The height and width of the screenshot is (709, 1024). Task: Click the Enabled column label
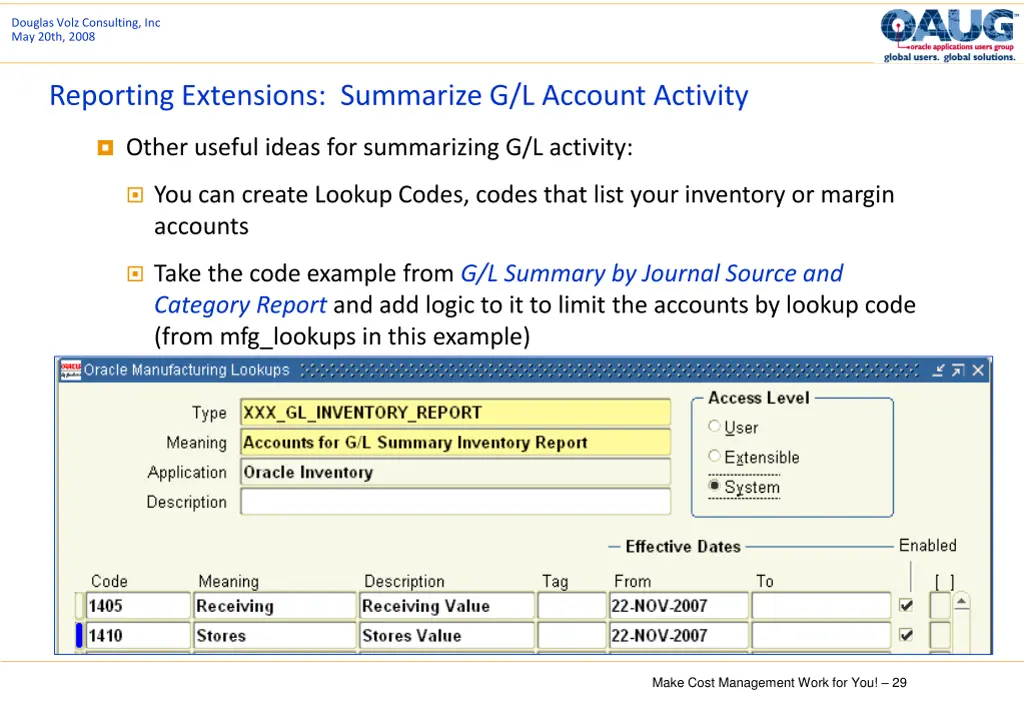coord(927,545)
